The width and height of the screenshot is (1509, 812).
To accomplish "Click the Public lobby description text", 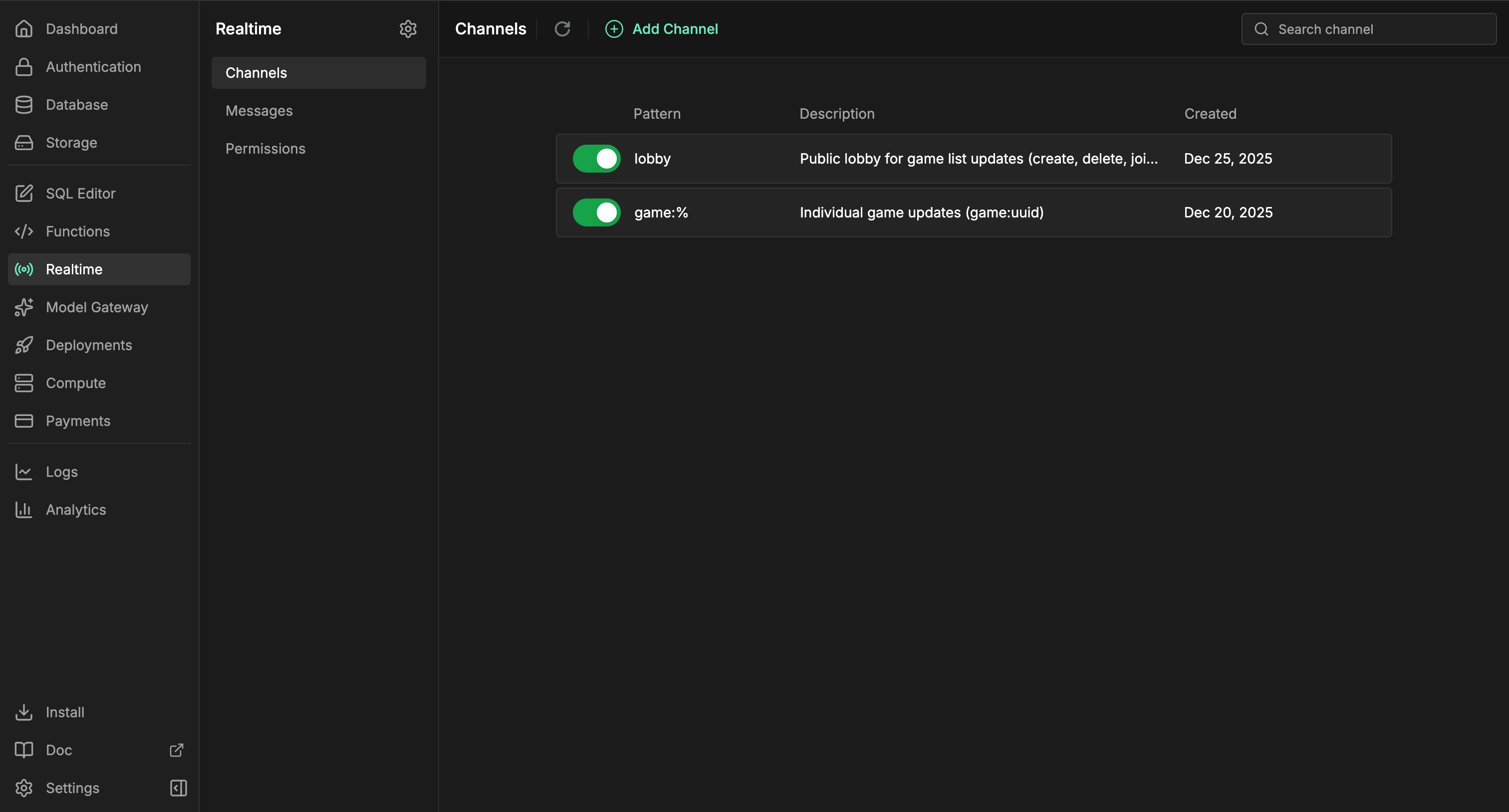I will [x=978, y=159].
